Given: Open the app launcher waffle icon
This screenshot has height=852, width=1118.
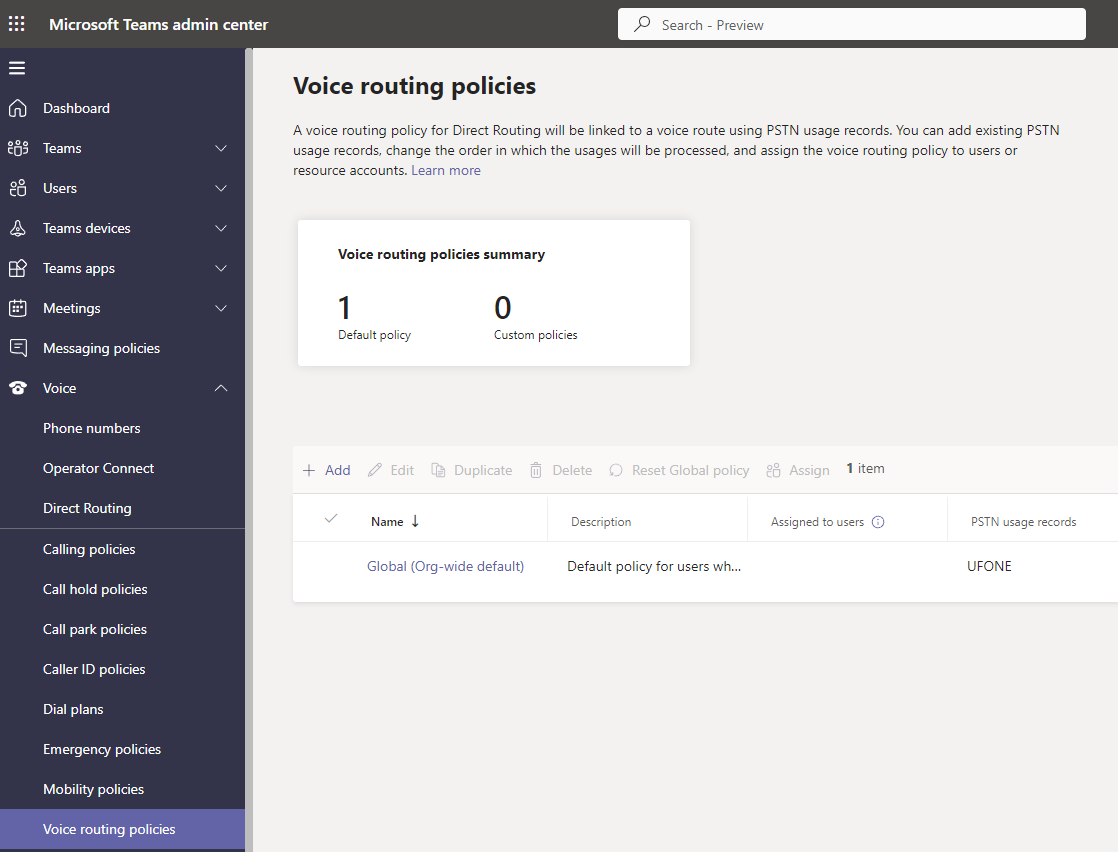Looking at the screenshot, I should tap(16, 24).
